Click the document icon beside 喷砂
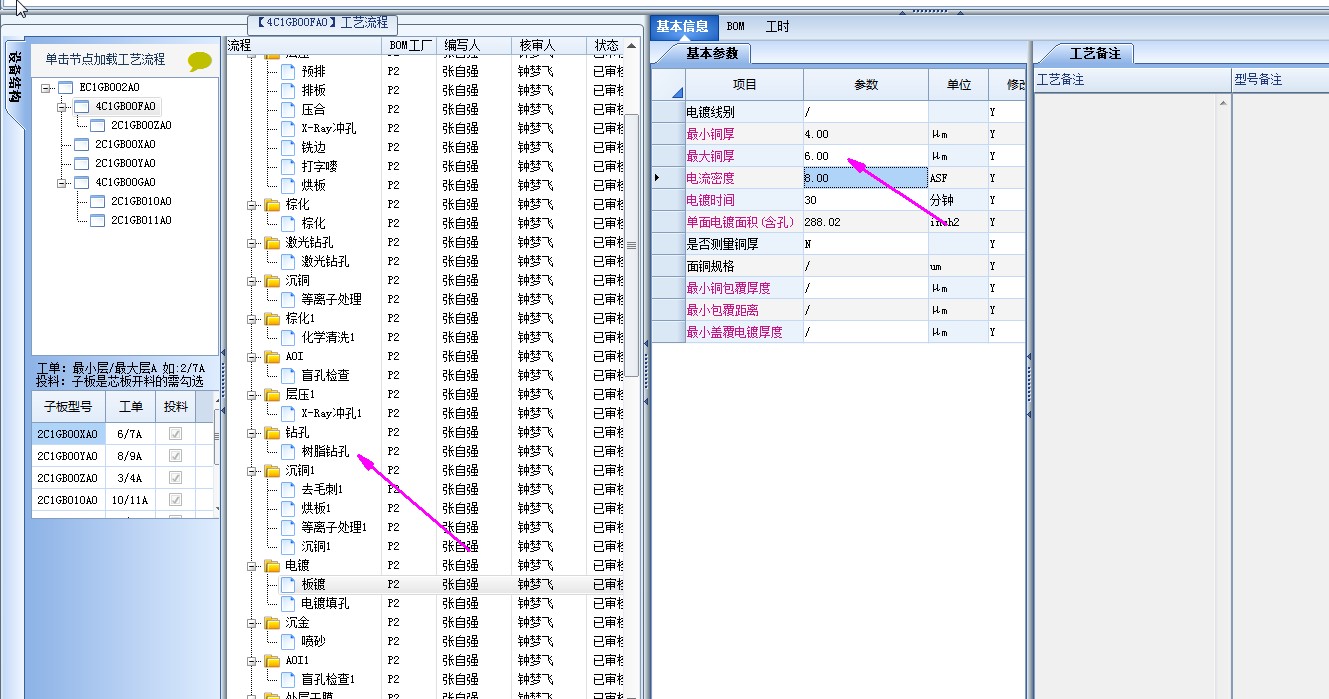The height and width of the screenshot is (699, 1329). click(x=288, y=641)
